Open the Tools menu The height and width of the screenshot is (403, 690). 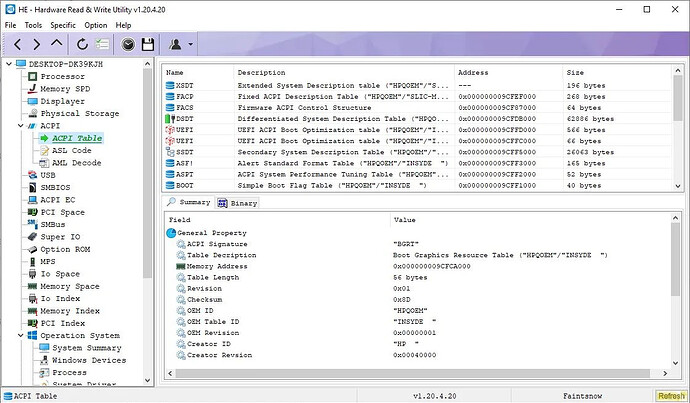click(33, 25)
